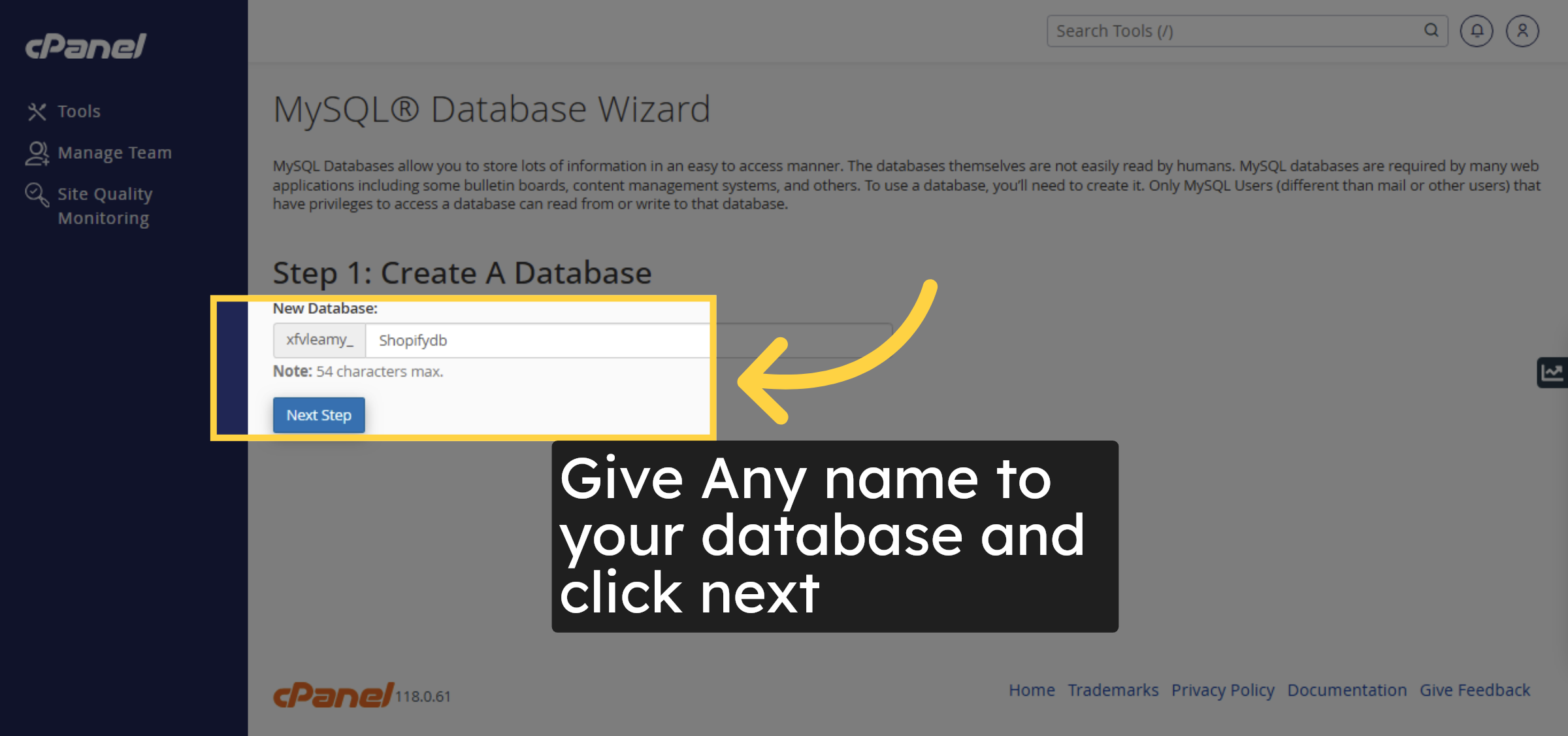Open the Trademarks footer link

1113,690
